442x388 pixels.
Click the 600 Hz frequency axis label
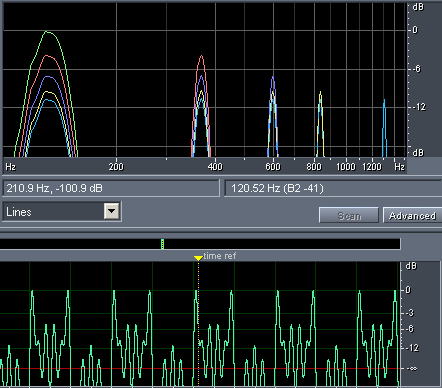coord(273,166)
